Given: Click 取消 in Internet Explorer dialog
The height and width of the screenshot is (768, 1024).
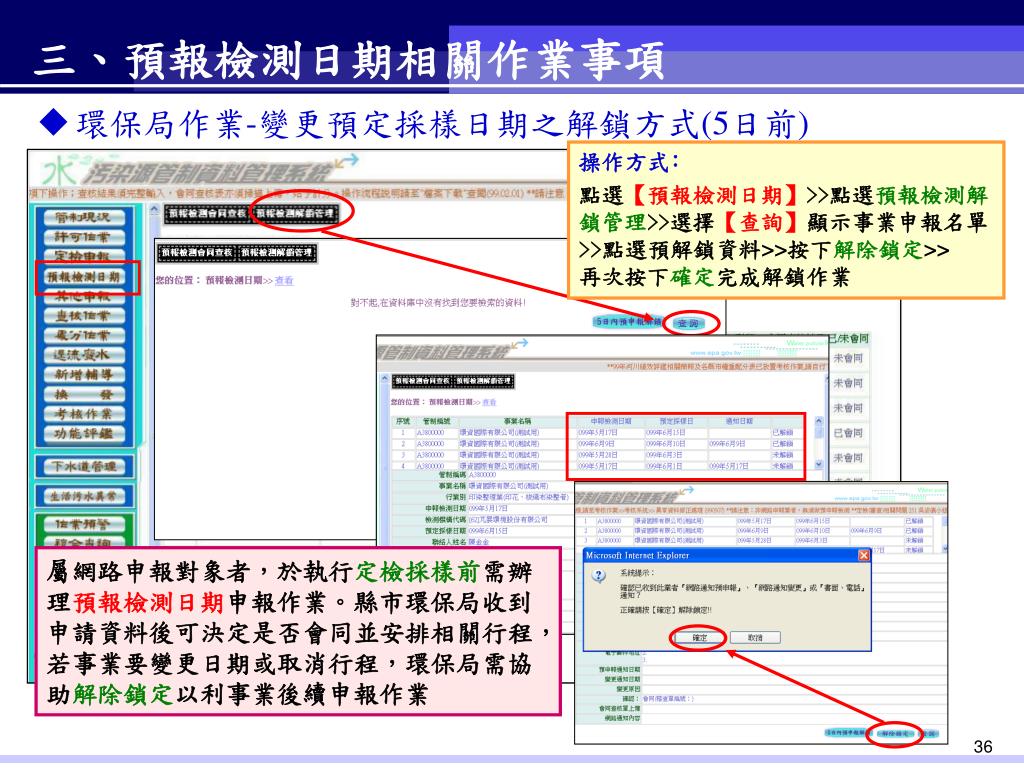Looking at the screenshot, I should pyautogui.click(x=755, y=637).
